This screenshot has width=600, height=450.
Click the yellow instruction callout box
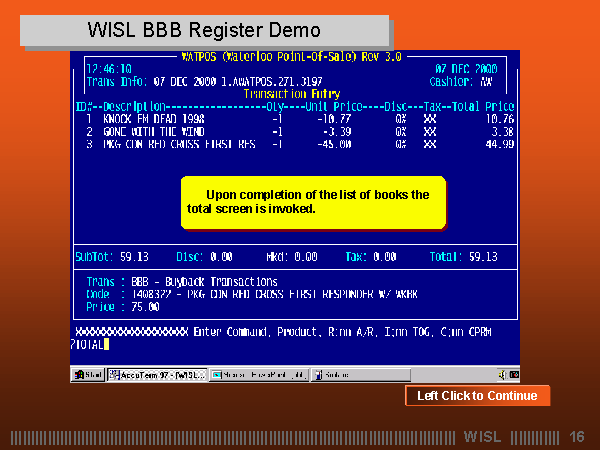click(312, 201)
